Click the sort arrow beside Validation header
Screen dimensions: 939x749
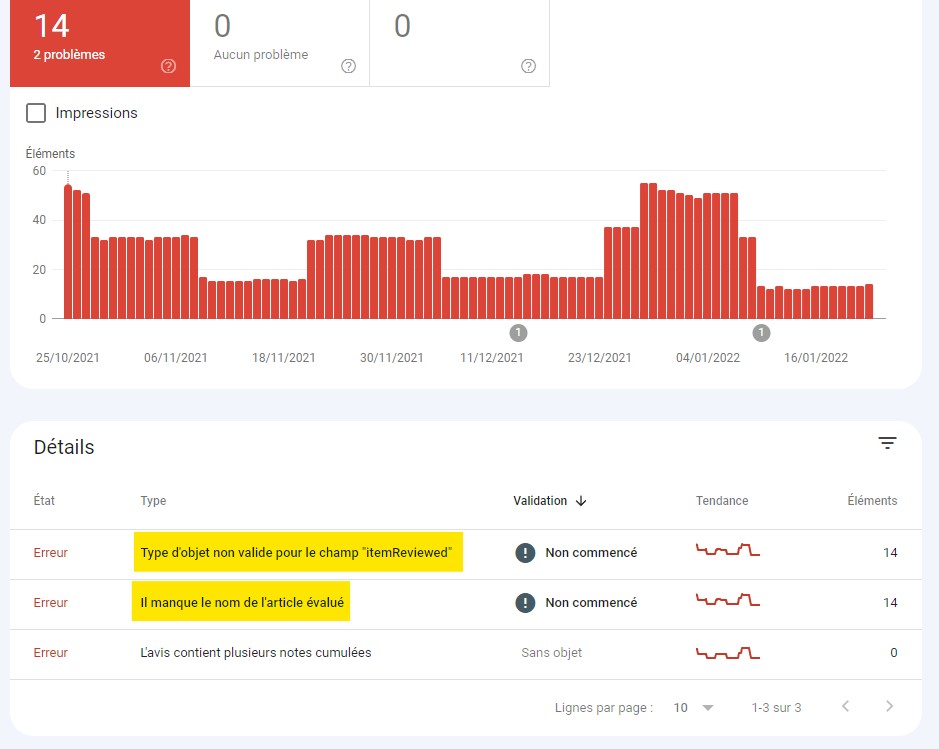[x=581, y=501]
